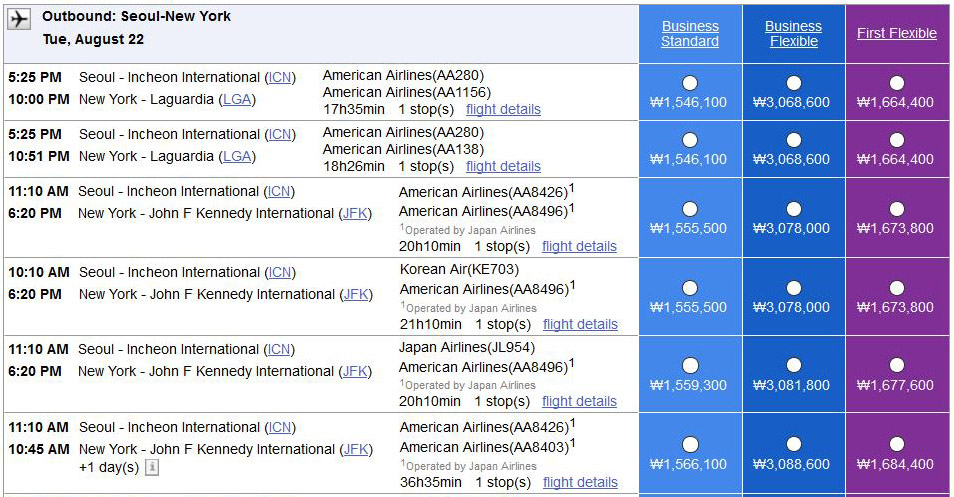Click JFK link arriving 10:45 AM
Viewport: 954px width, 497px height.
point(356,450)
